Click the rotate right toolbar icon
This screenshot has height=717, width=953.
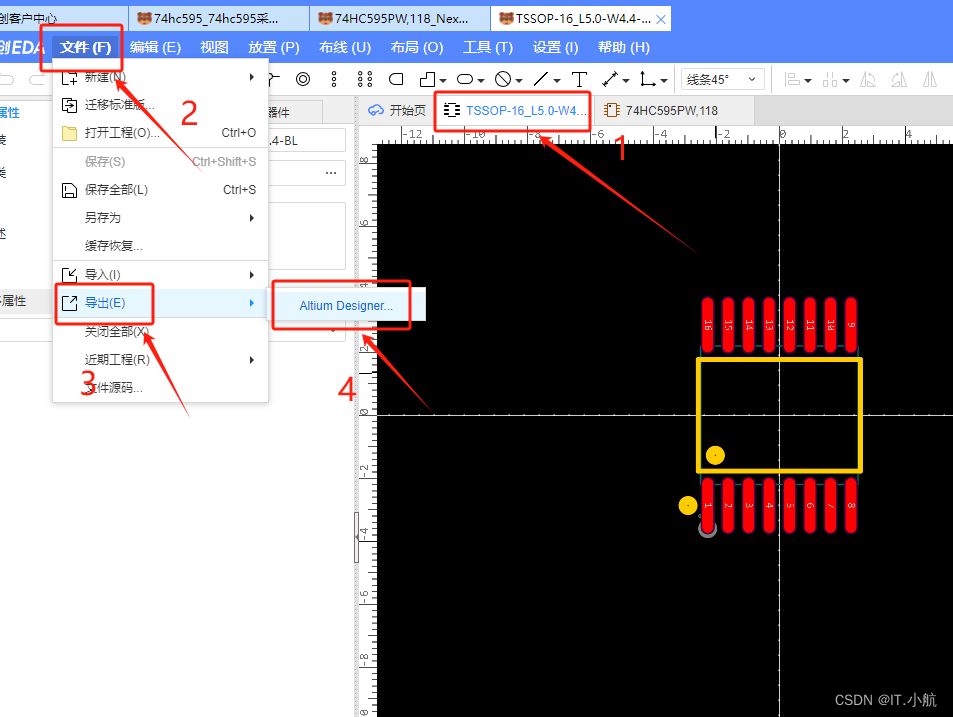pos(899,79)
